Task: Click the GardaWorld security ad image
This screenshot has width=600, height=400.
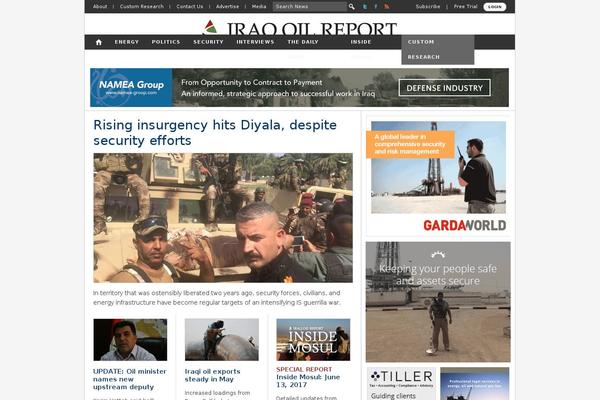Action: pyautogui.click(x=438, y=167)
